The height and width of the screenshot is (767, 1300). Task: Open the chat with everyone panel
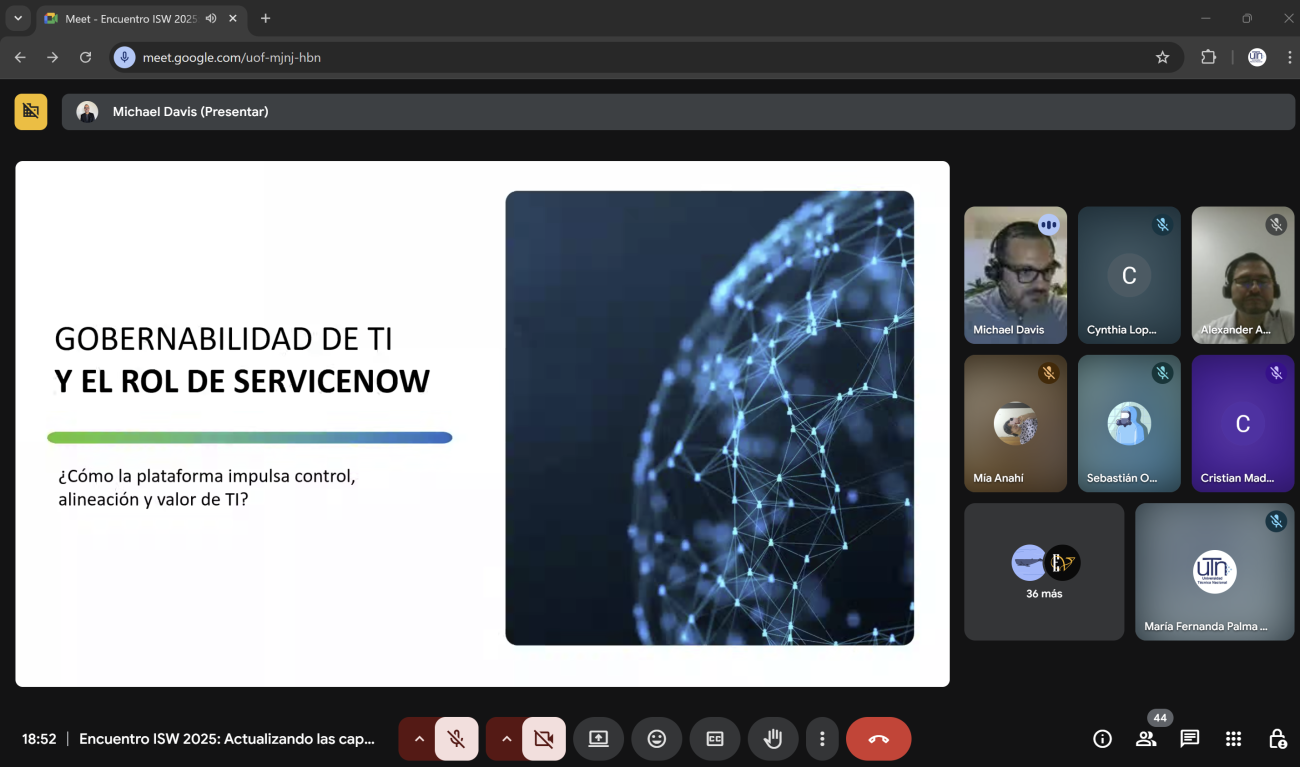pos(1189,739)
